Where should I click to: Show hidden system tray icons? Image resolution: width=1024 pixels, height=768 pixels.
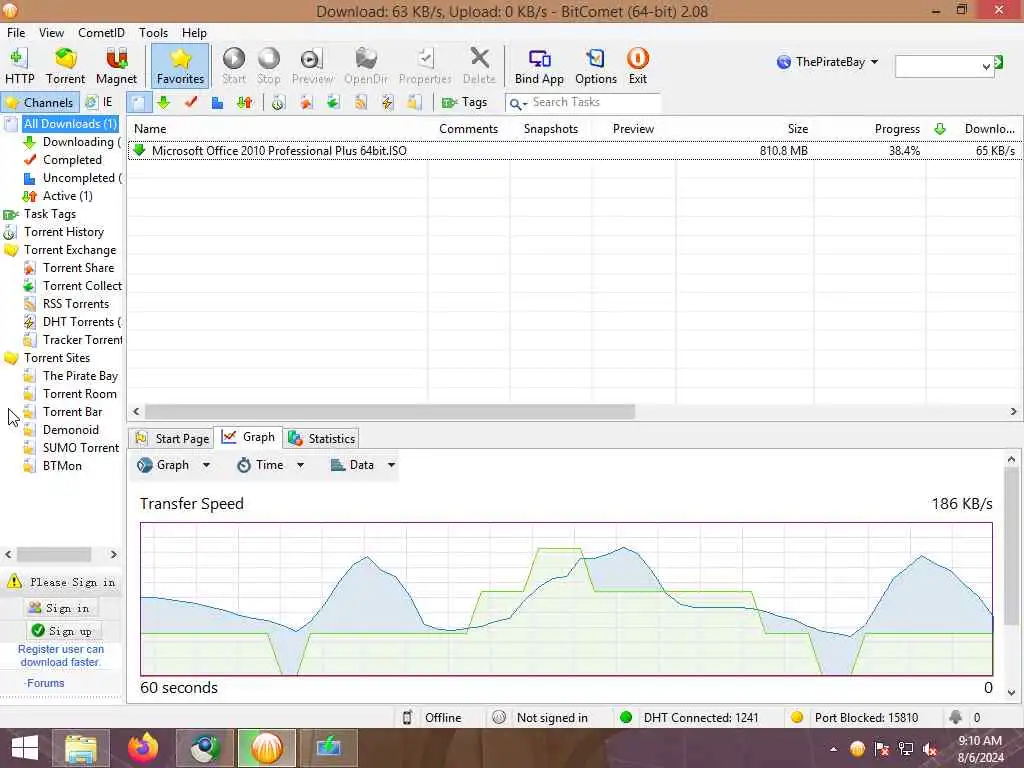pos(833,749)
